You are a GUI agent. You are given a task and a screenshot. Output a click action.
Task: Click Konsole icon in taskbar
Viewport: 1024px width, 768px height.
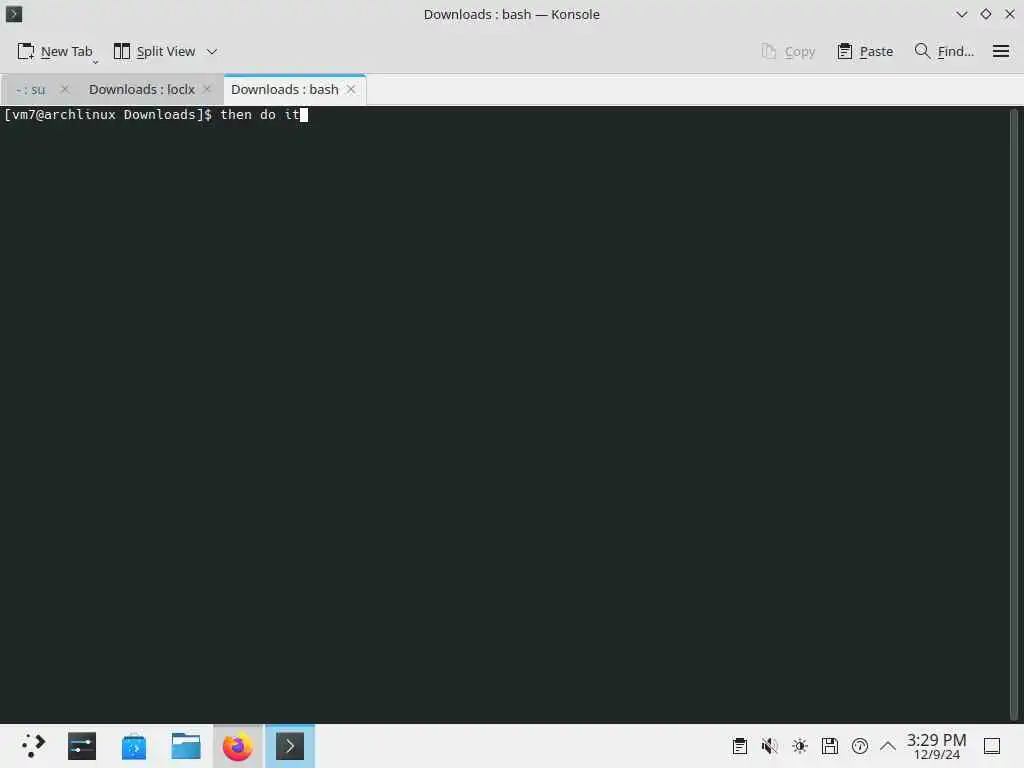tap(290, 746)
